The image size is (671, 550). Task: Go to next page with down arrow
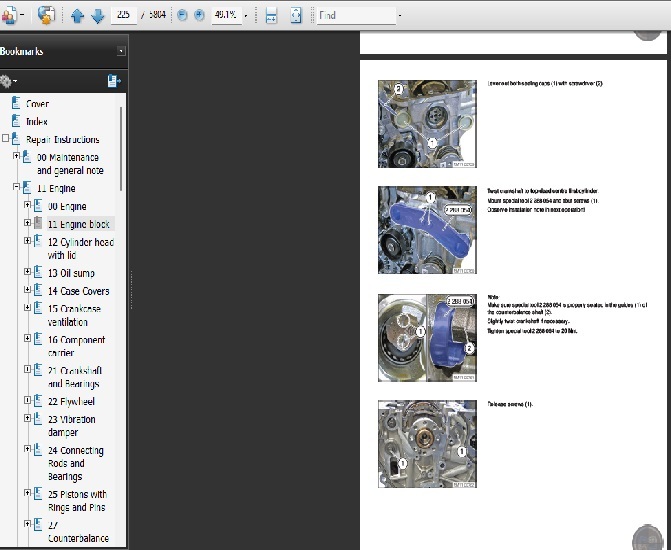pos(98,16)
